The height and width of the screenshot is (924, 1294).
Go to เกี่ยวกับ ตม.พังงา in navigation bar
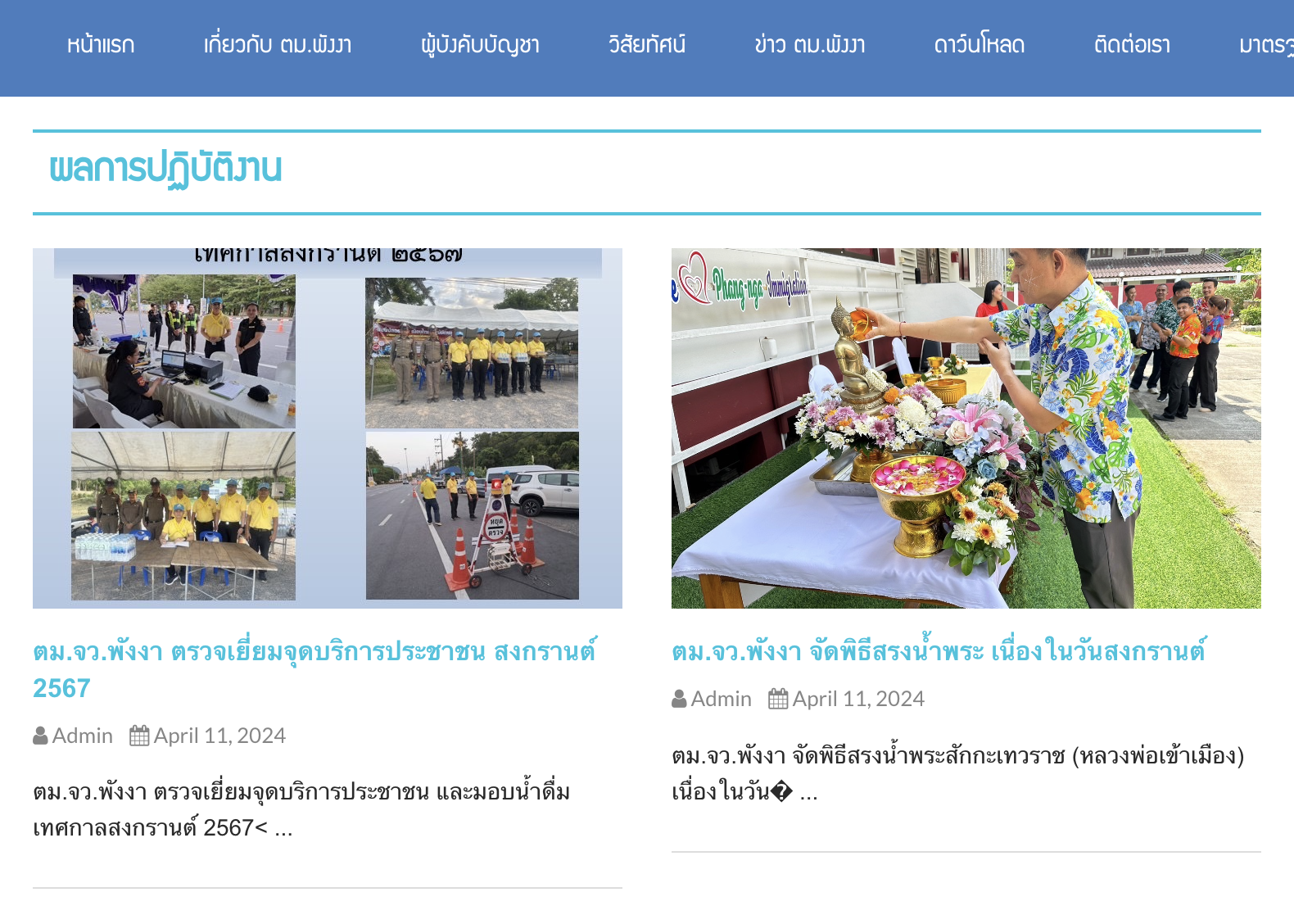click(278, 45)
